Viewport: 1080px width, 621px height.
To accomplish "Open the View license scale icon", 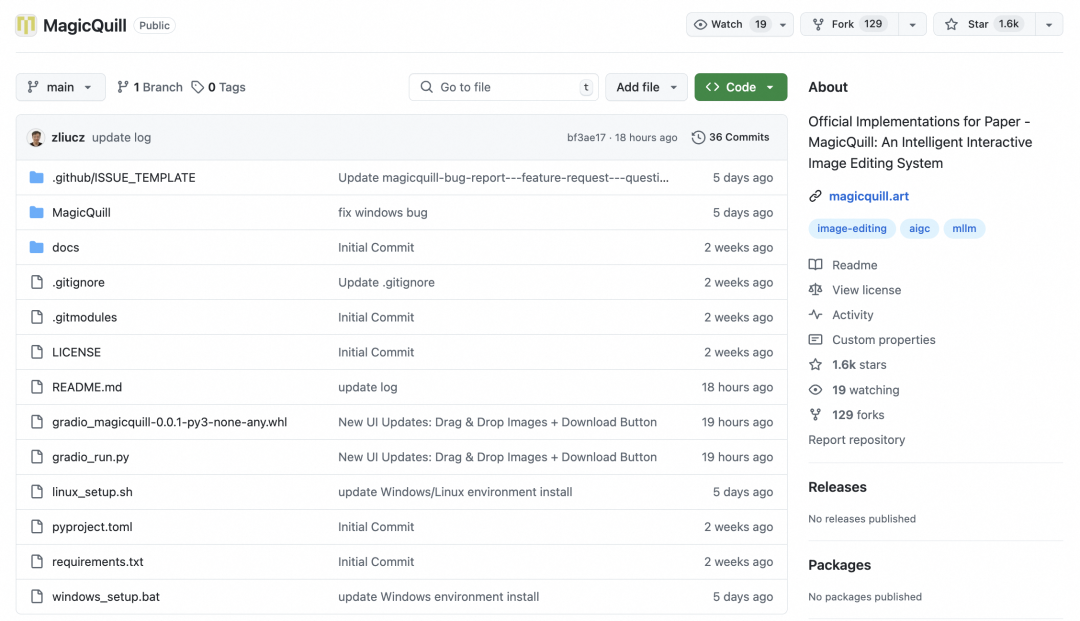I will tap(816, 290).
